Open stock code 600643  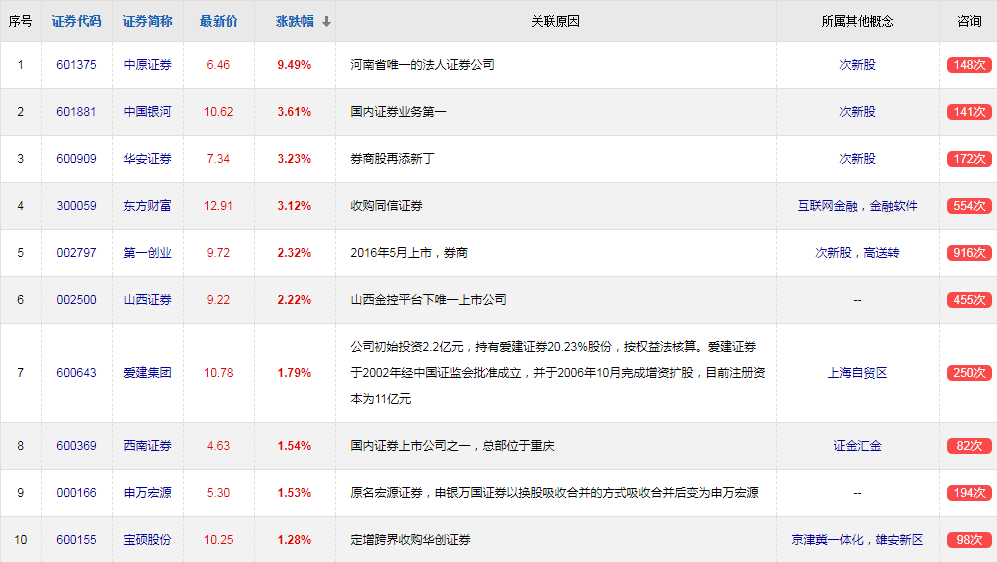coord(76,373)
